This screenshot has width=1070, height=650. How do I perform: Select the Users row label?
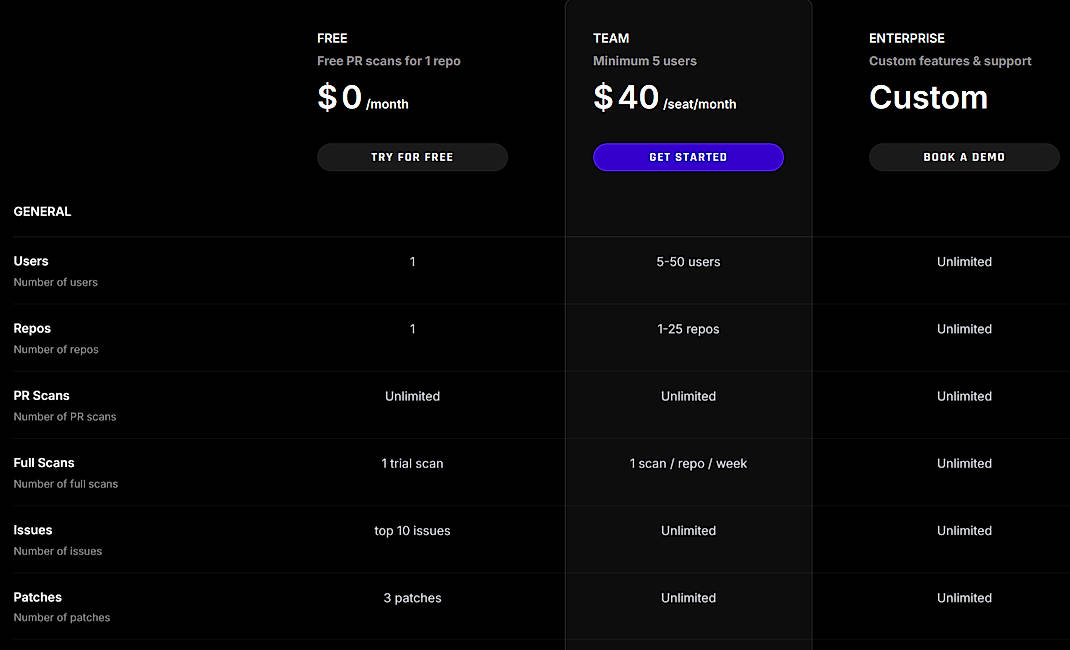pos(30,261)
